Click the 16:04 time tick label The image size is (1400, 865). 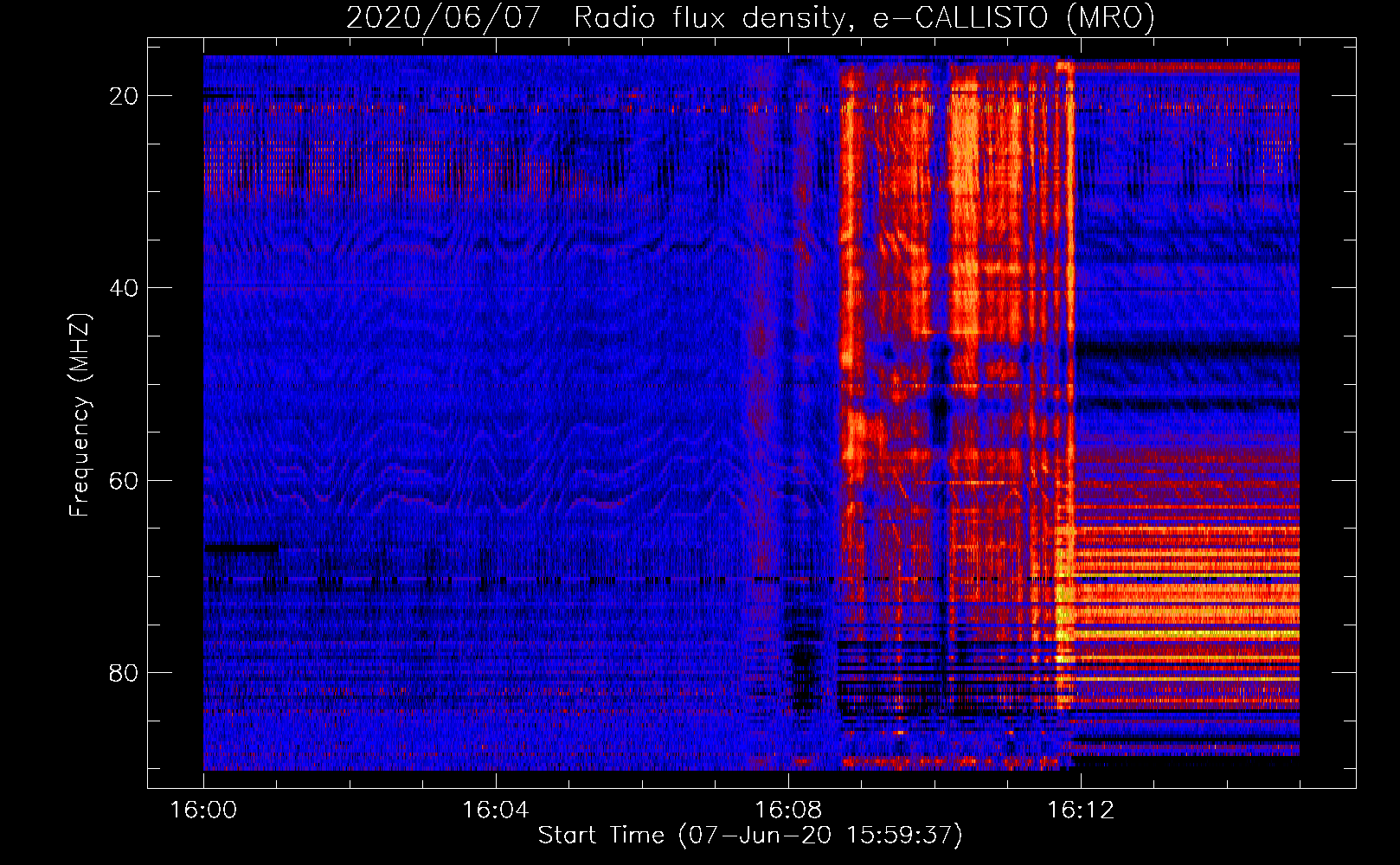pos(495,811)
